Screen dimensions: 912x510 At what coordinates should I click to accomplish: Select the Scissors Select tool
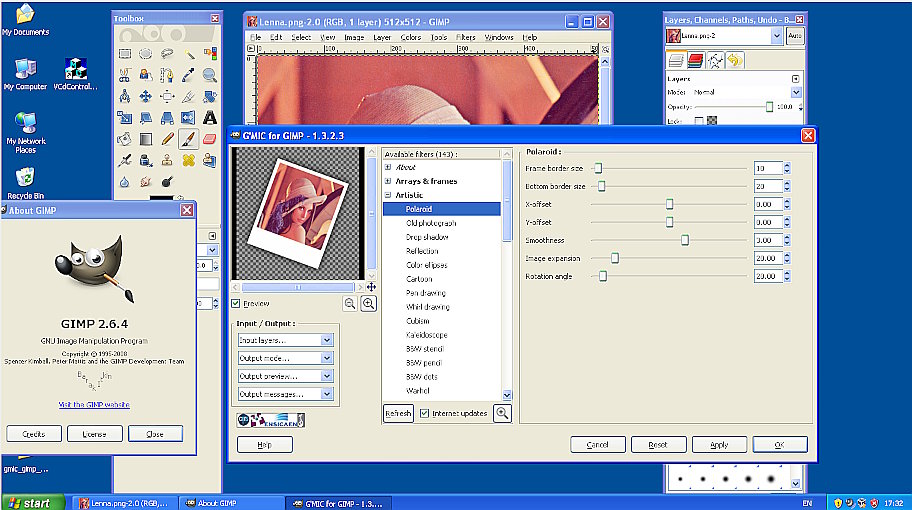[124, 75]
